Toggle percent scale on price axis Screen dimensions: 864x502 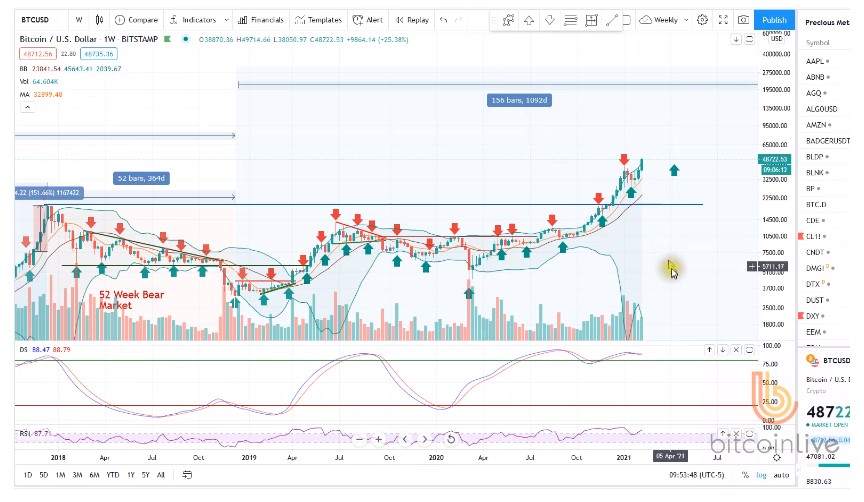(x=747, y=474)
